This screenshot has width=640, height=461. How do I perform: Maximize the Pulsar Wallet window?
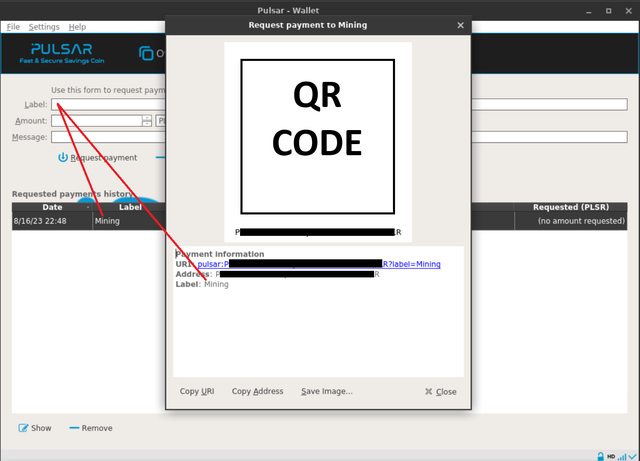609,11
